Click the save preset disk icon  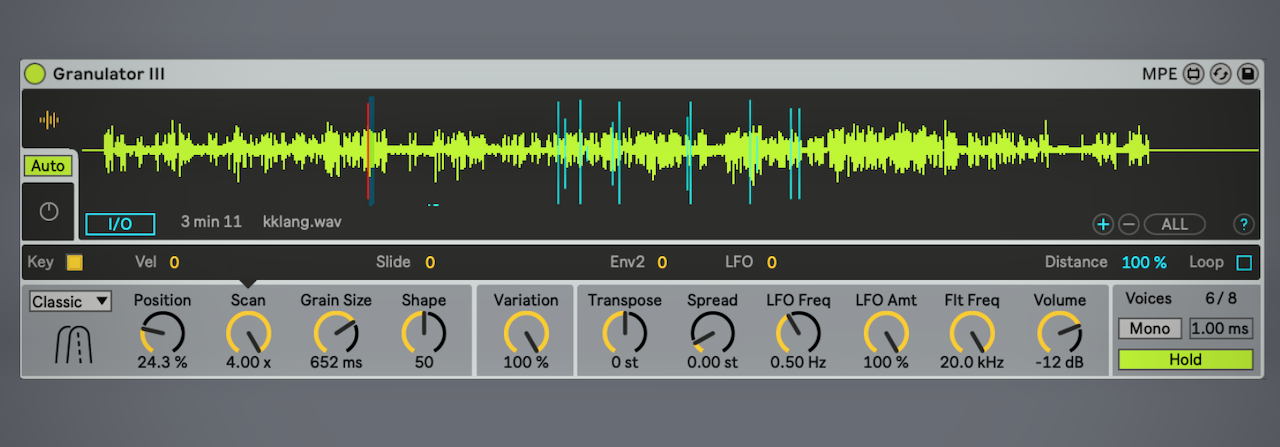1247,74
